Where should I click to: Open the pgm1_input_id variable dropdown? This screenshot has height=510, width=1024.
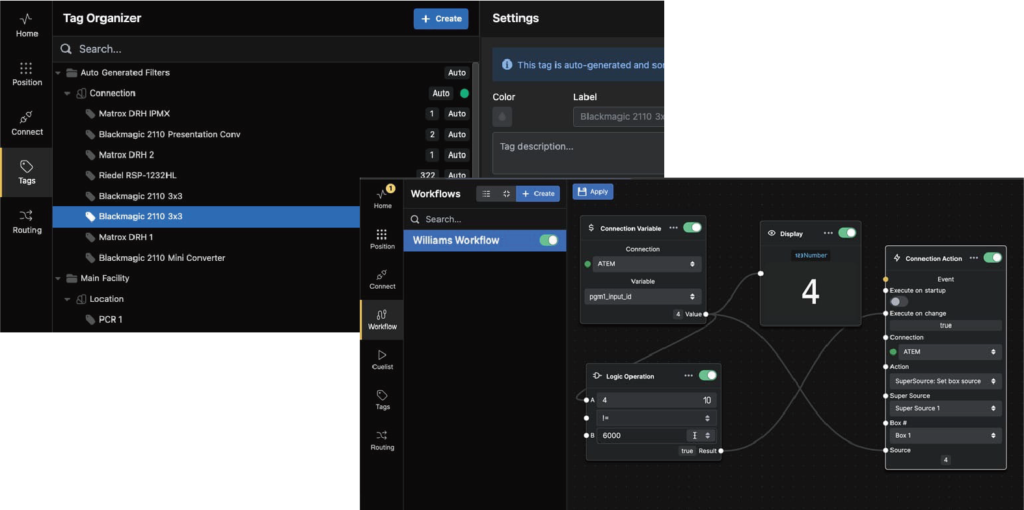click(642, 297)
